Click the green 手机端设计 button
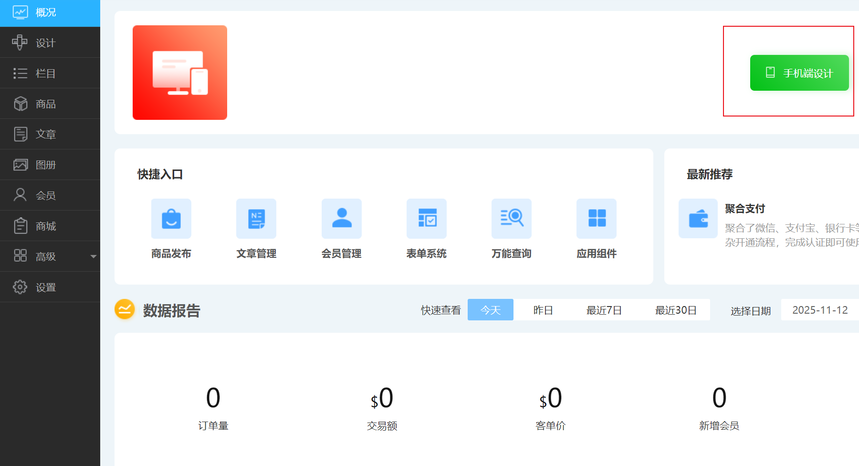The width and height of the screenshot is (859, 466). tap(799, 73)
